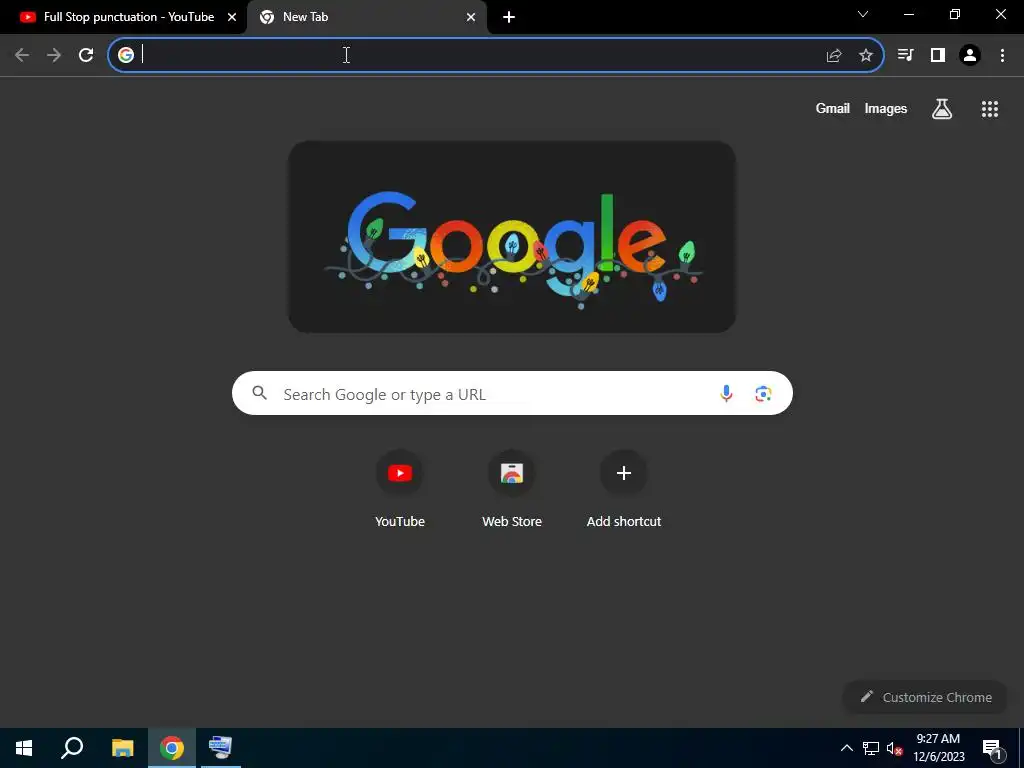Reload the page with the refresh icon
Viewport: 1024px width, 768px height.
[86, 56]
